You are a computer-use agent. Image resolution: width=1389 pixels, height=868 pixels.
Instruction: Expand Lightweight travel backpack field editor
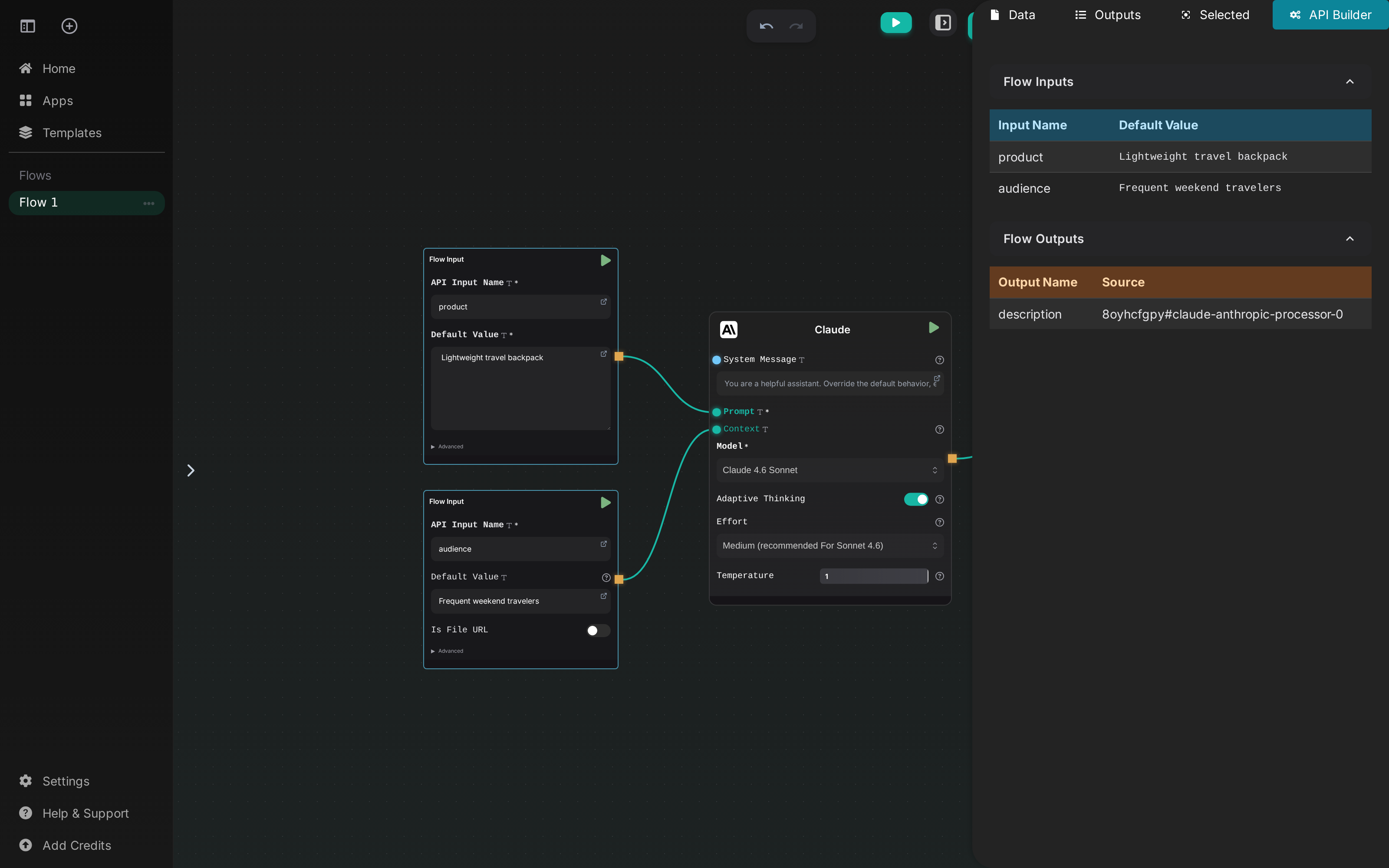[604, 354]
